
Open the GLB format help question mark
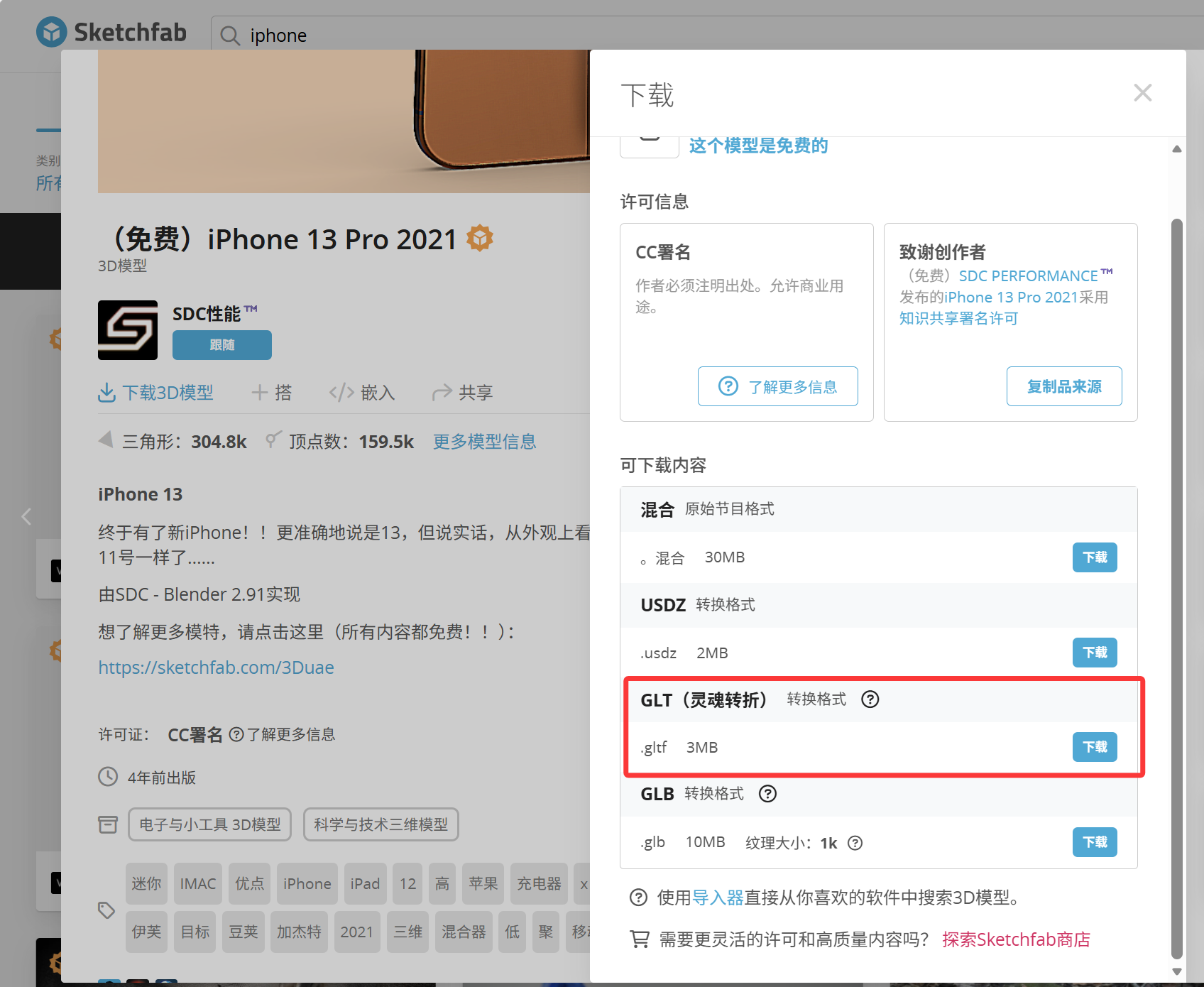coord(767,794)
